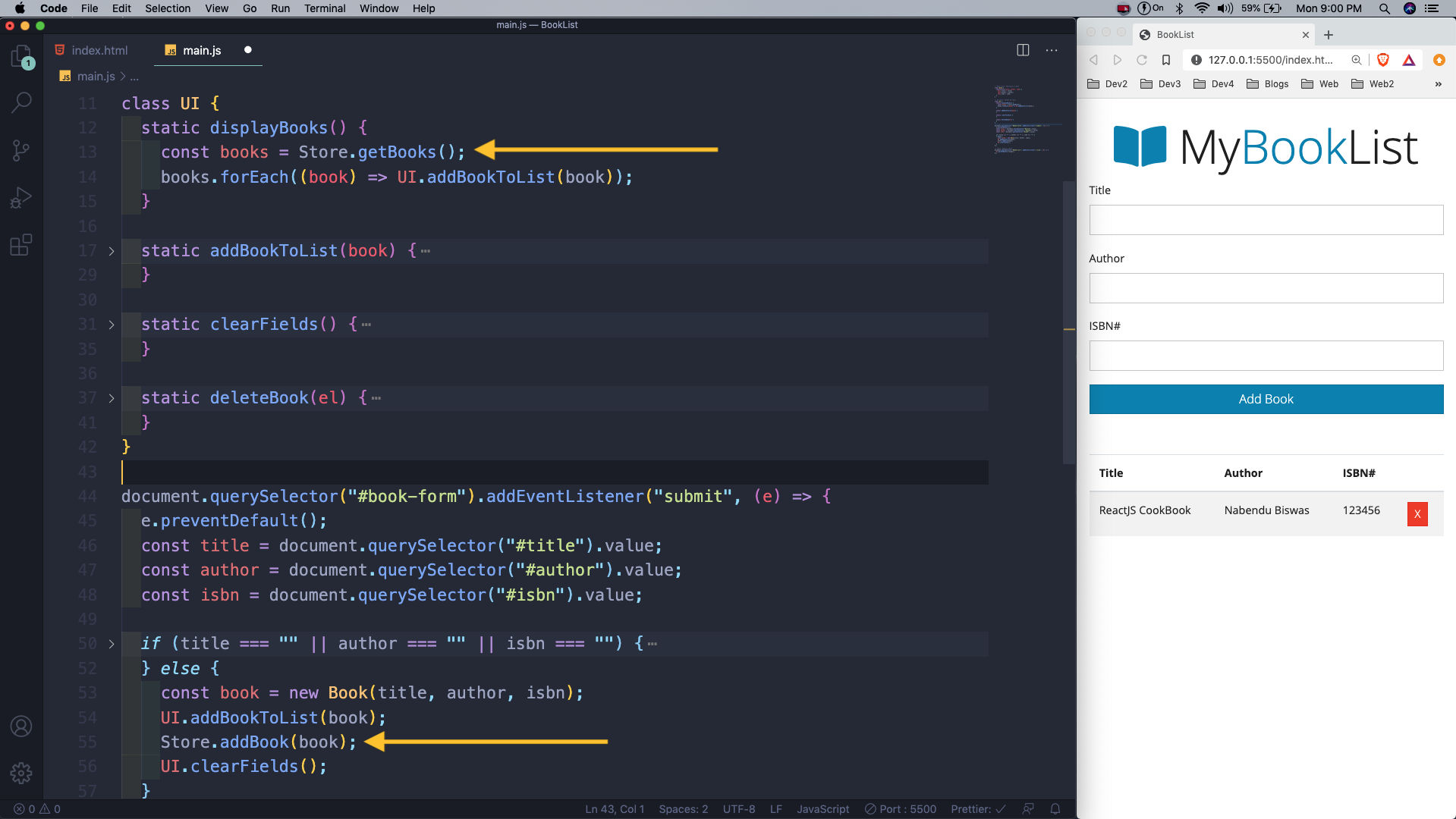1456x819 pixels.
Task: Go back in the browser
Action: pos(1093,60)
